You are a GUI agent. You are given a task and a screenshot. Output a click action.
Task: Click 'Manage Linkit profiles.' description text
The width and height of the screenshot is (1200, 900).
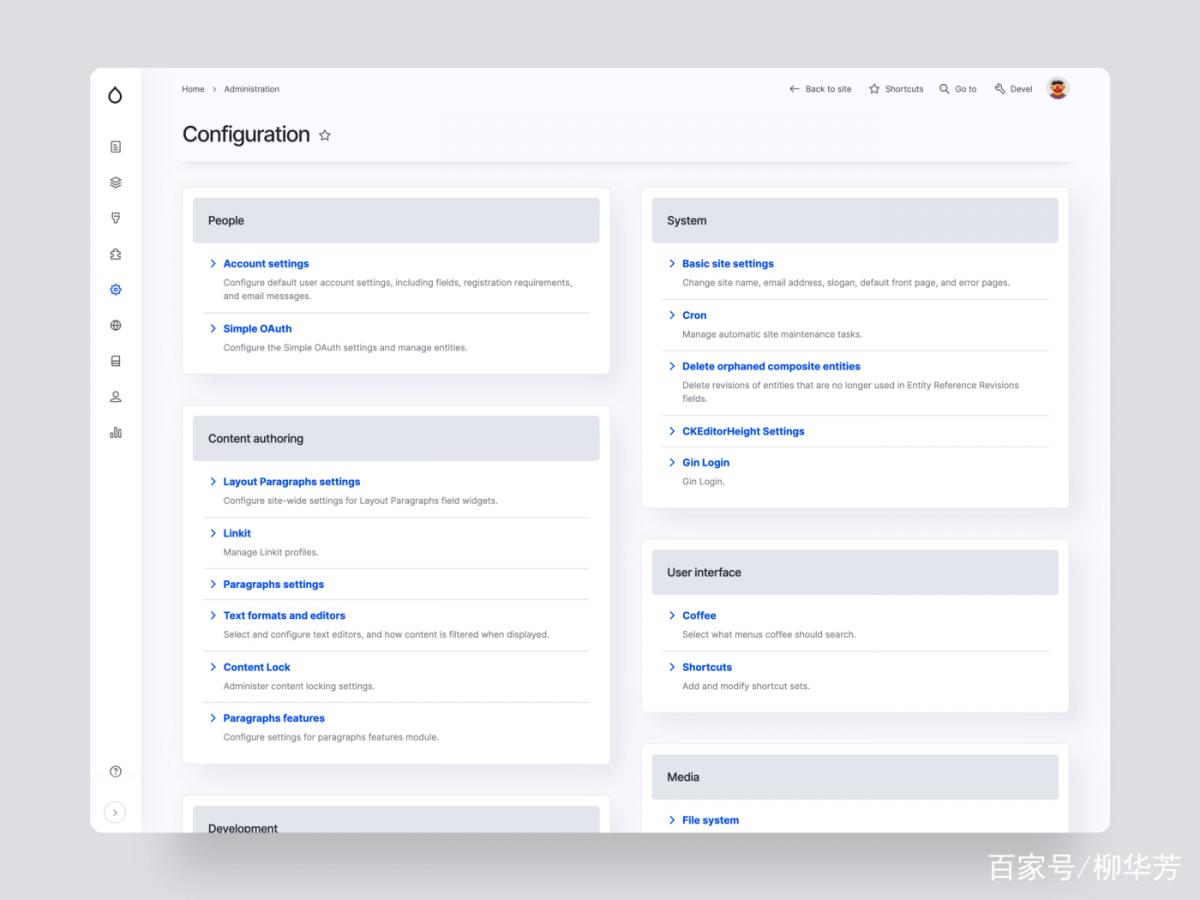click(x=270, y=552)
